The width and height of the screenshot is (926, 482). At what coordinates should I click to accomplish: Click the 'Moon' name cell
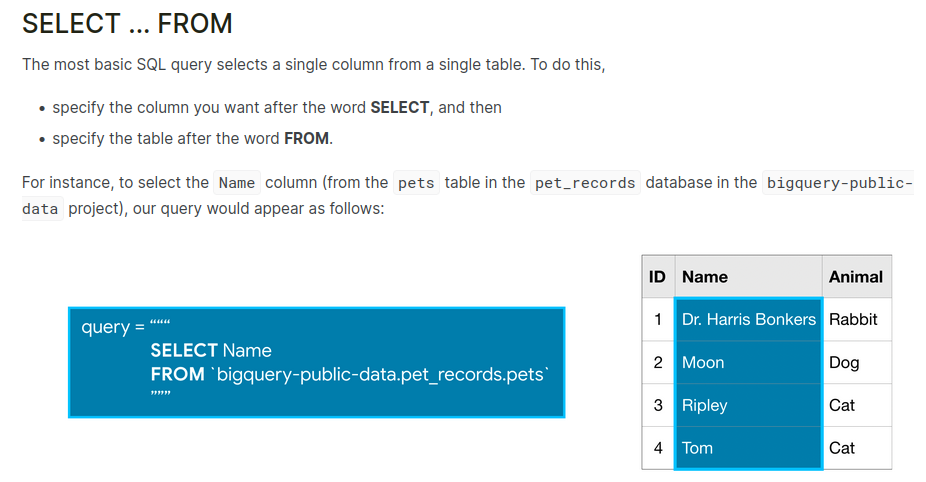click(703, 362)
